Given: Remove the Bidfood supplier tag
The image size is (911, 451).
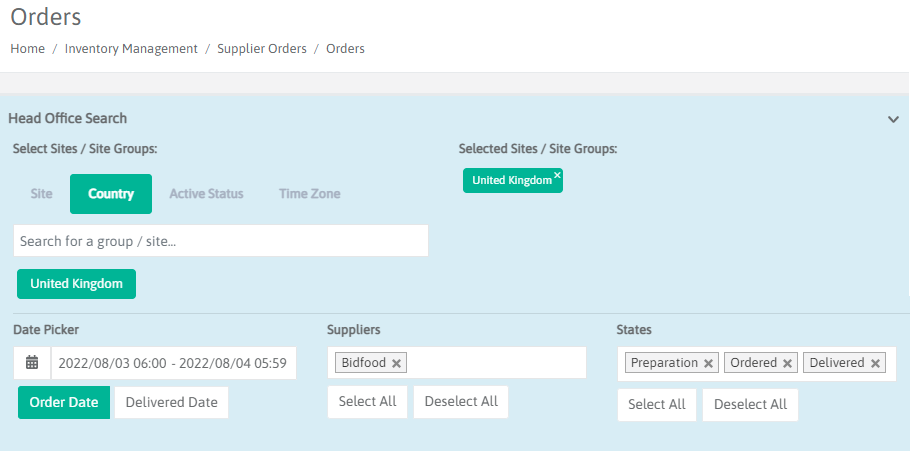Looking at the screenshot, I should click(397, 363).
